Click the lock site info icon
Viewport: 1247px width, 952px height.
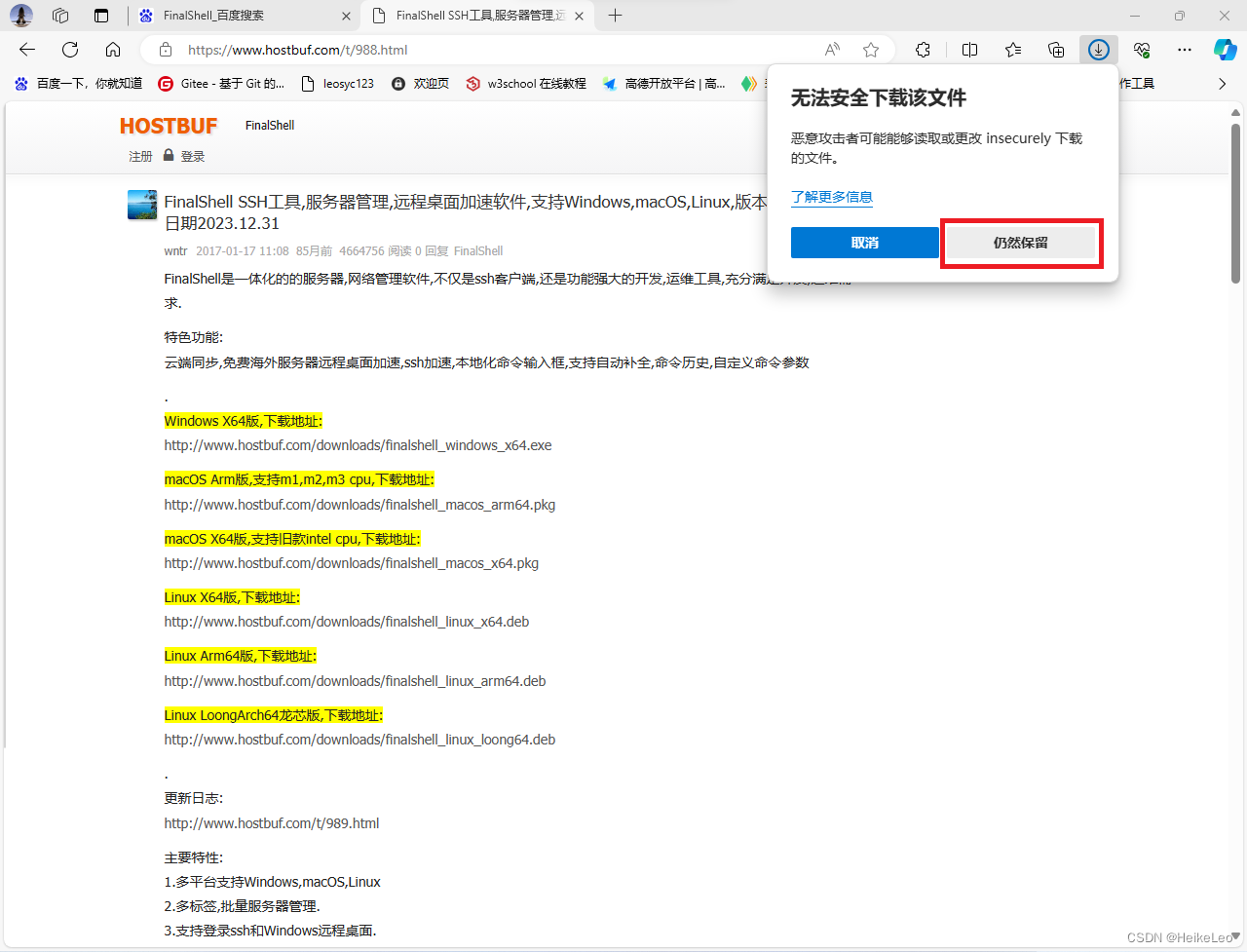[x=166, y=50]
